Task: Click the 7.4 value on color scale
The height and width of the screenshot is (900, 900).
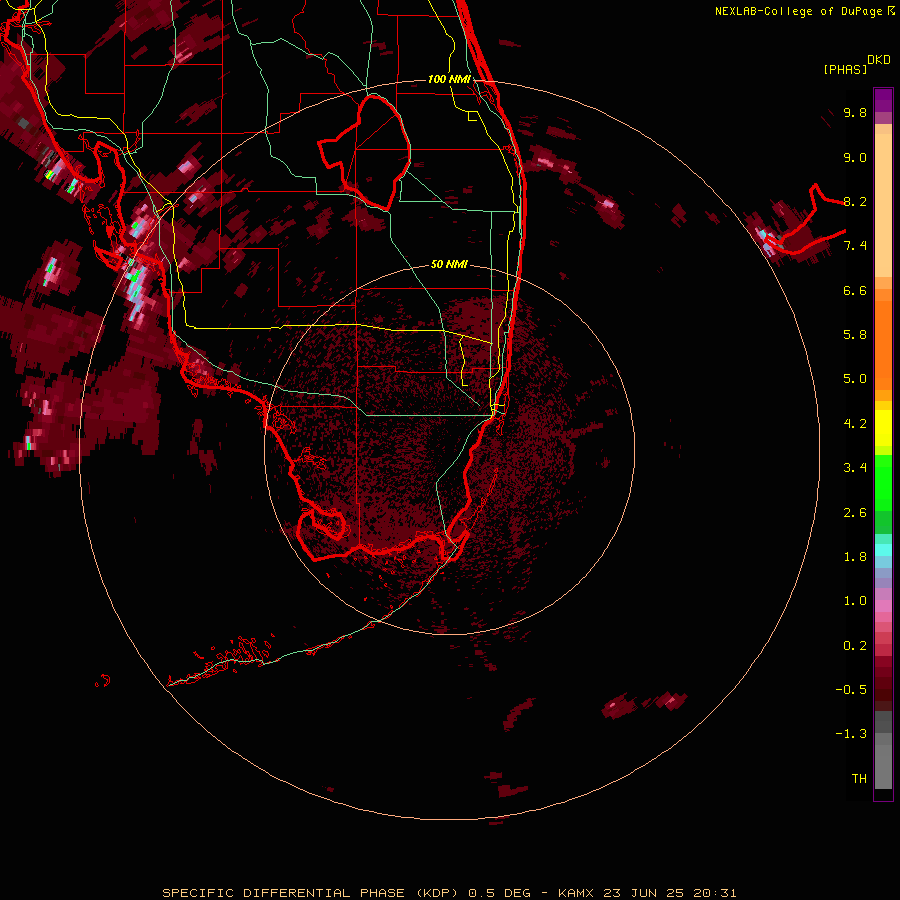Action: (x=855, y=246)
